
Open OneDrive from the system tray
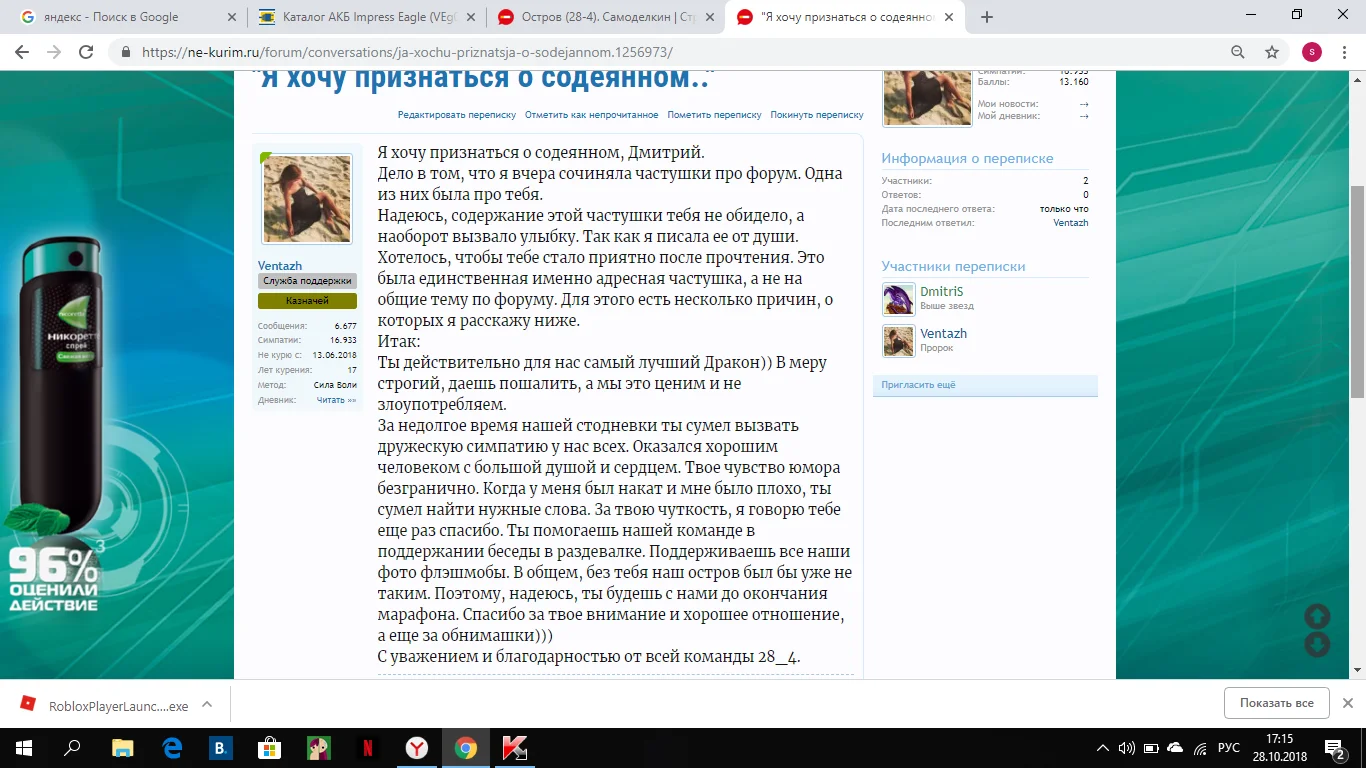point(1175,748)
